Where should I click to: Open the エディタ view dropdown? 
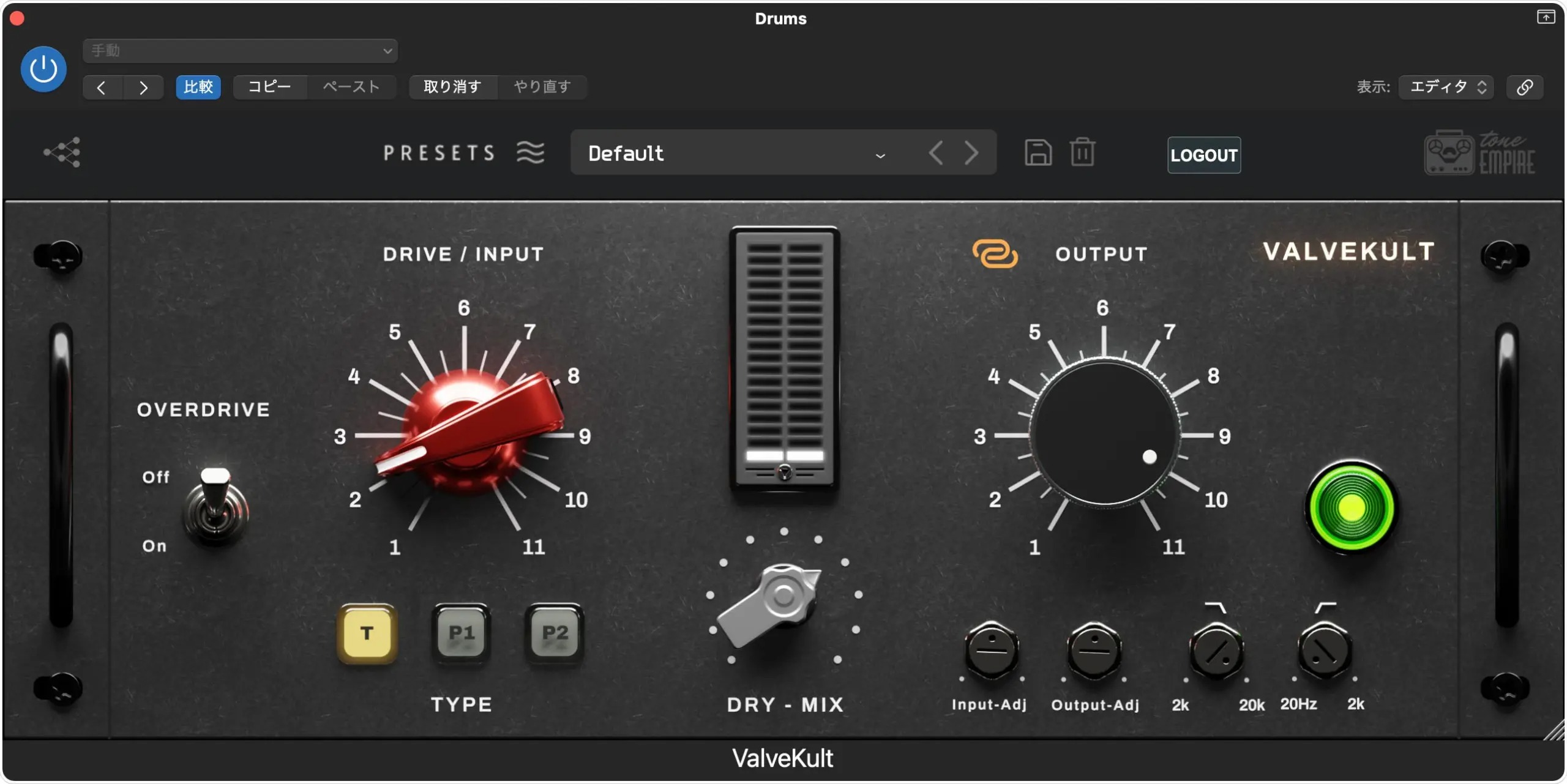(1446, 87)
